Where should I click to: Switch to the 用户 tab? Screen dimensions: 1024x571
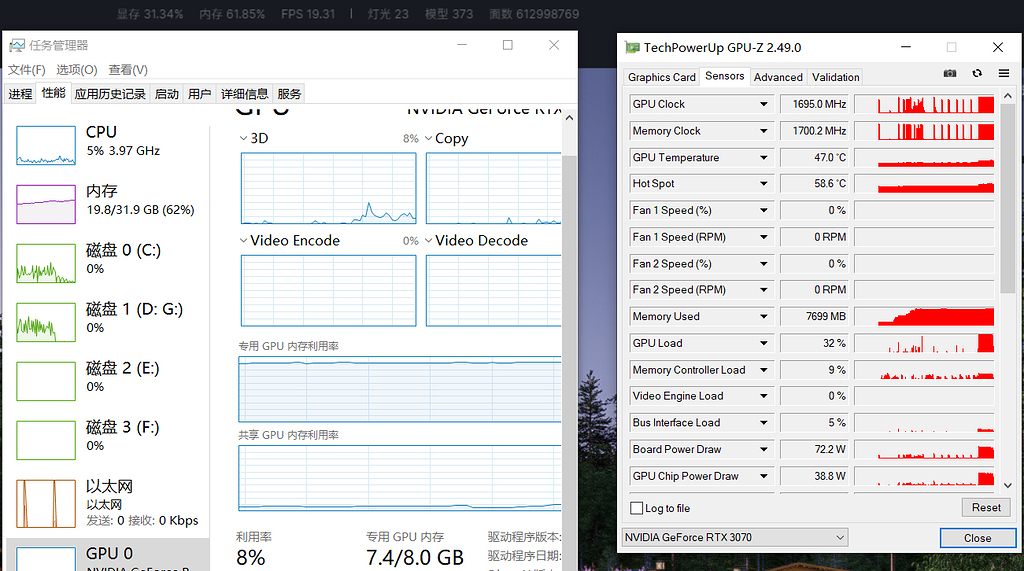click(x=199, y=94)
